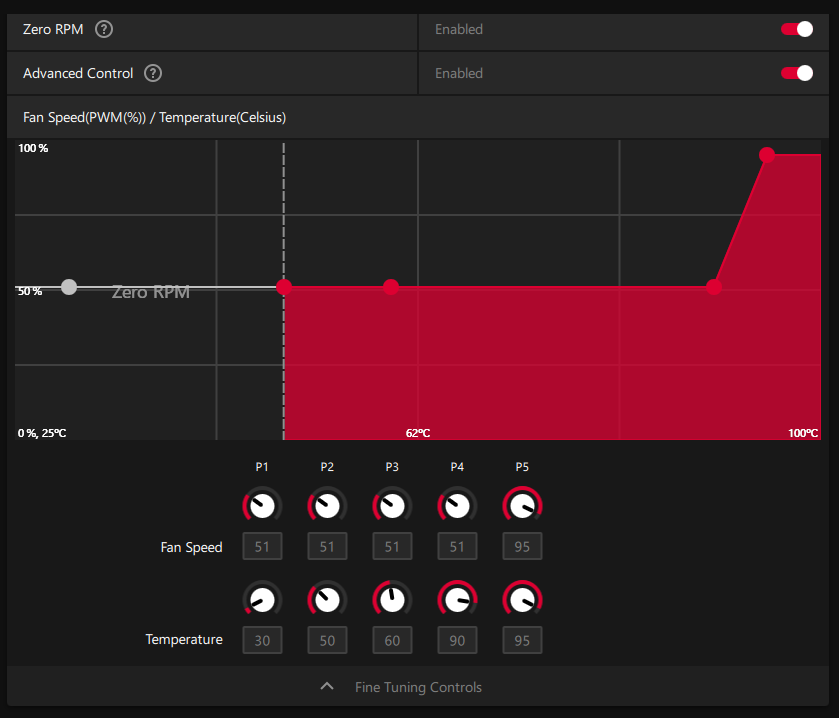Select the P5 Fan Speed field showing 95
839x718 pixels.
pyautogui.click(x=522, y=546)
